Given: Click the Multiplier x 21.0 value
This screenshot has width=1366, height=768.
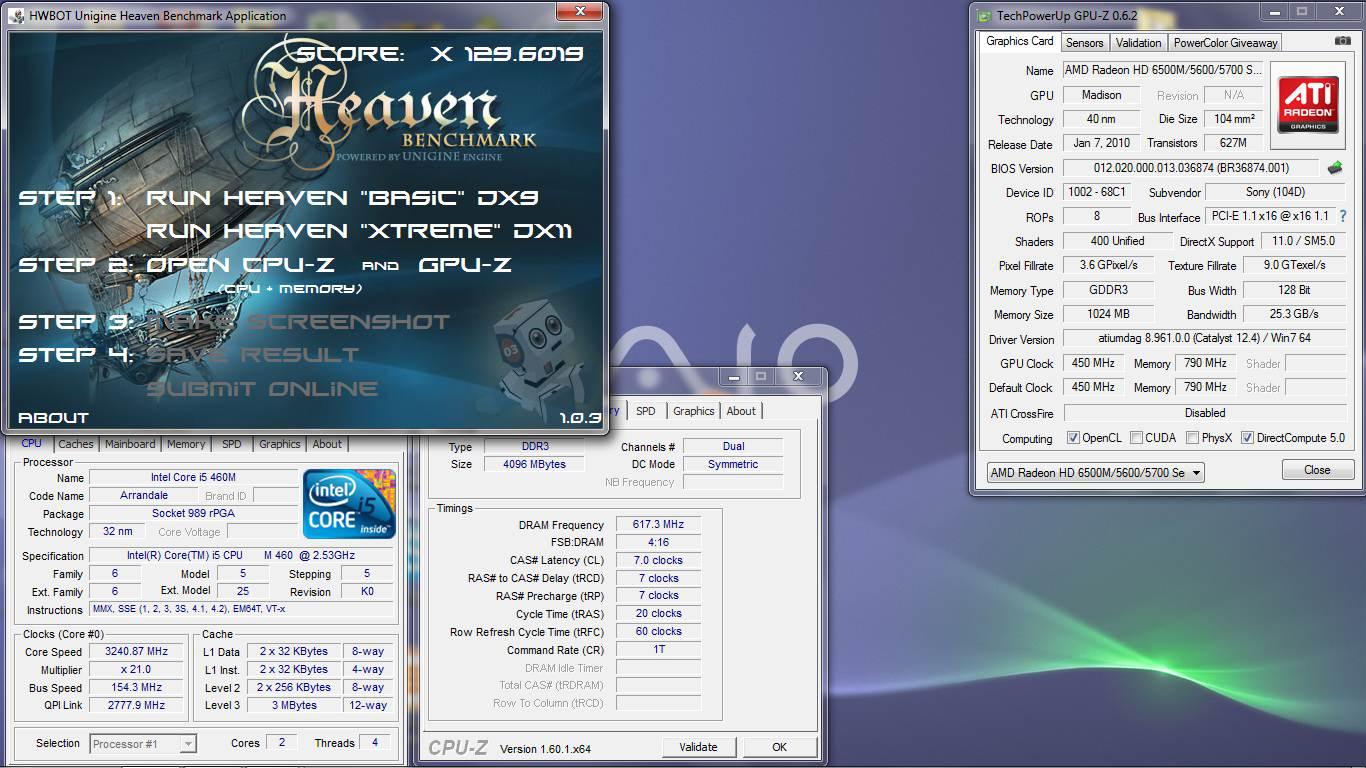Looking at the screenshot, I should pyautogui.click(x=137, y=670).
